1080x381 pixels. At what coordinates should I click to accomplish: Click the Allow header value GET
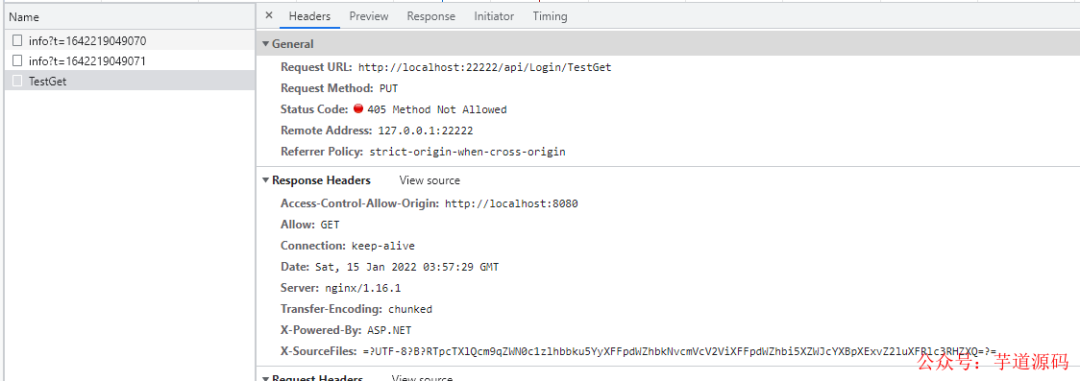330,225
